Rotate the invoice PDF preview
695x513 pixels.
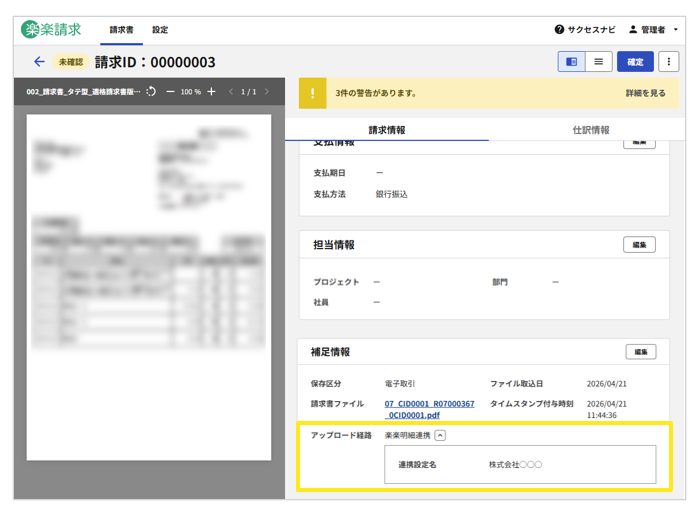pos(151,91)
